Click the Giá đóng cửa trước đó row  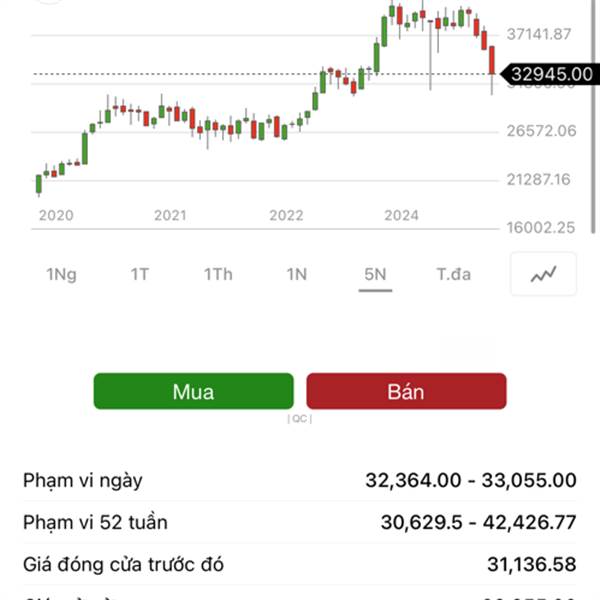click(300, 564)
